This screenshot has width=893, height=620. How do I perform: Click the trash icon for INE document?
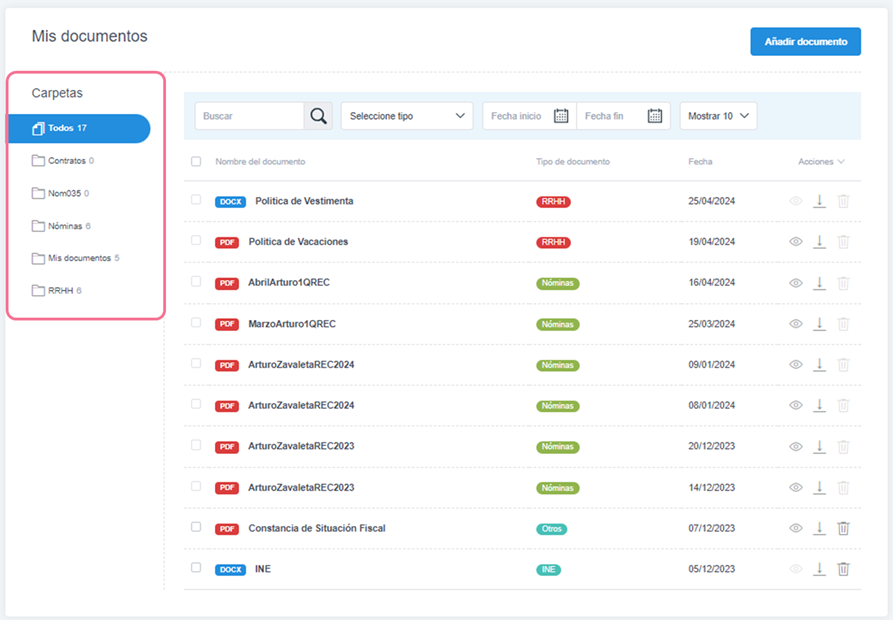coord(843,569)
